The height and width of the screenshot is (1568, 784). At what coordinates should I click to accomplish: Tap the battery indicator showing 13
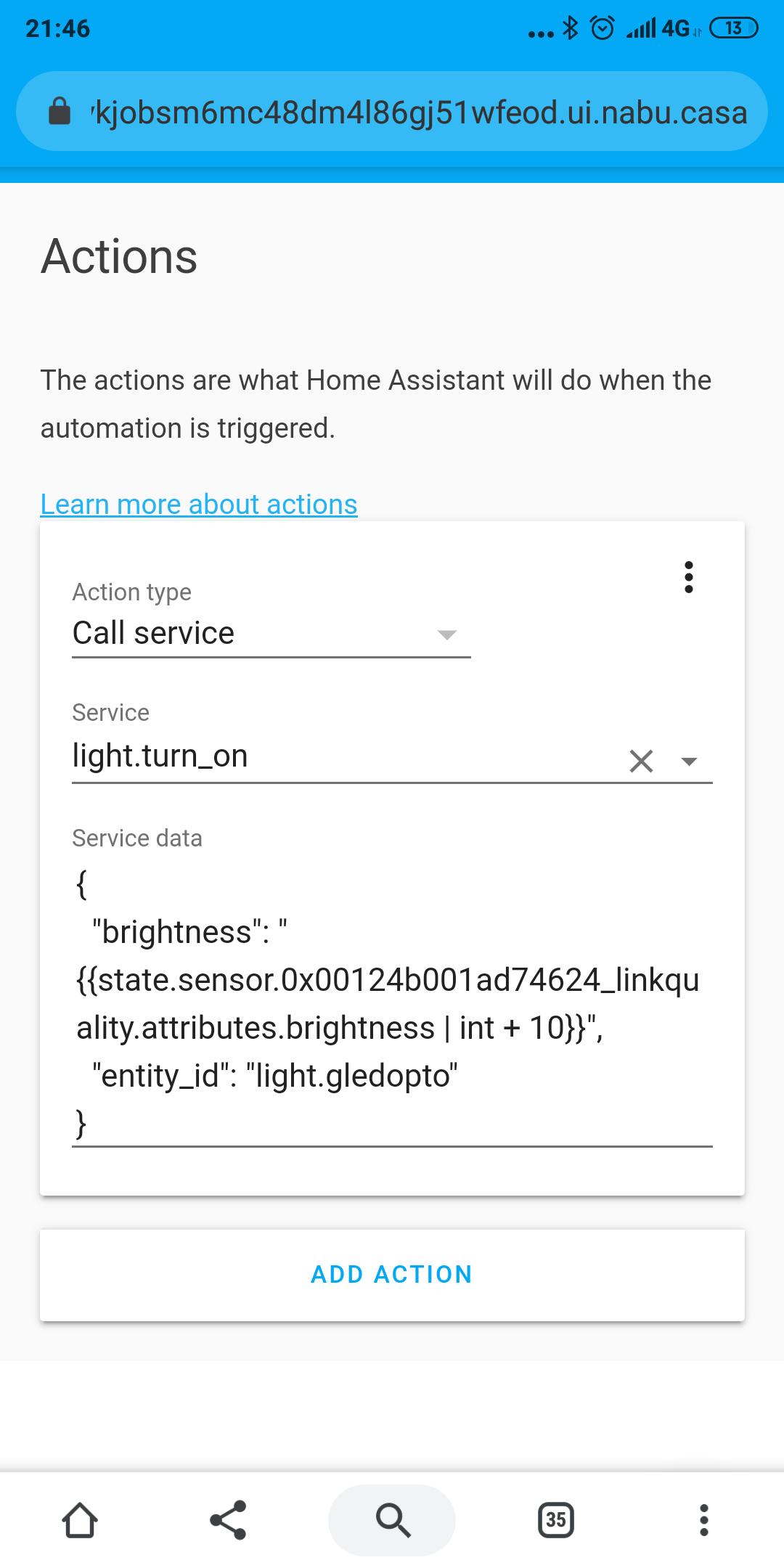click(x=733, y=28)
